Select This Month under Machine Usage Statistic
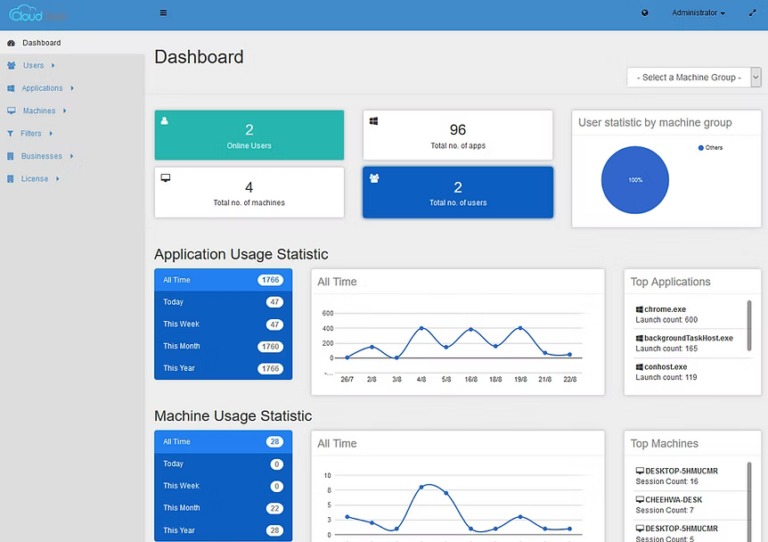 pos(223,508)
